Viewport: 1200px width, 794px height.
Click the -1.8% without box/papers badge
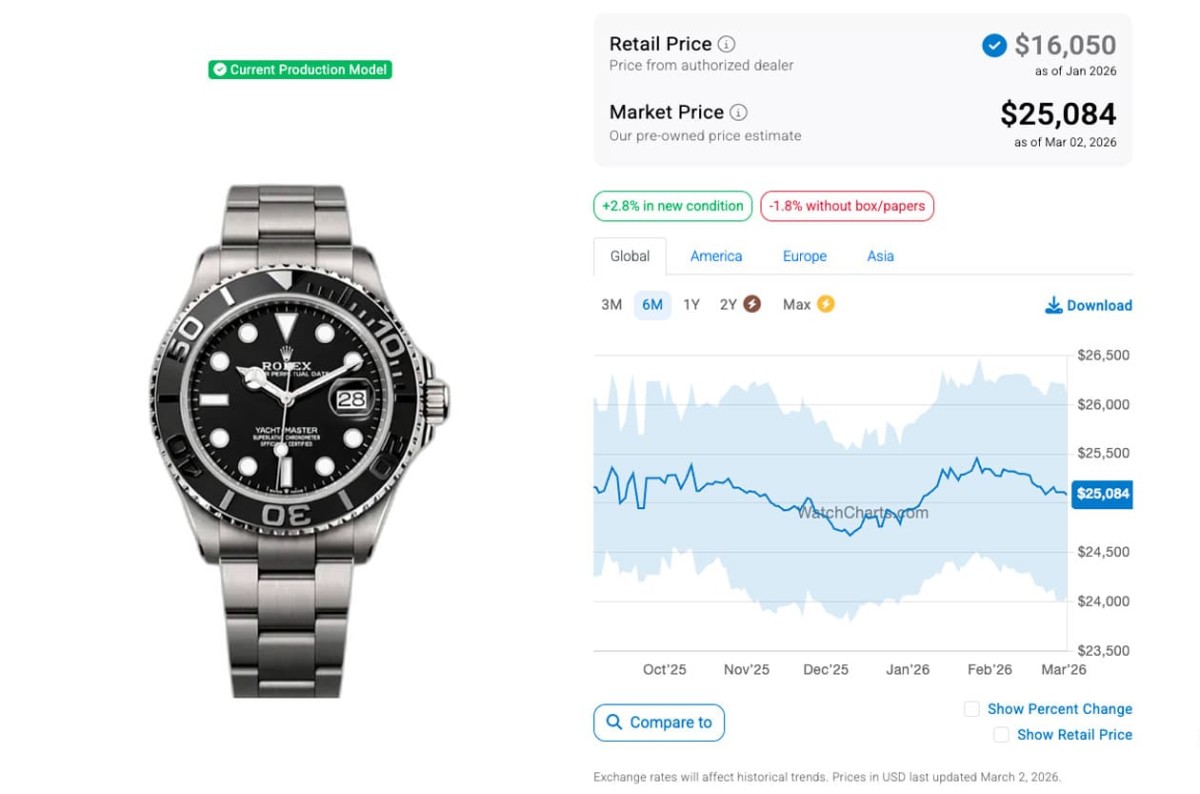click(x=847, y=206)
